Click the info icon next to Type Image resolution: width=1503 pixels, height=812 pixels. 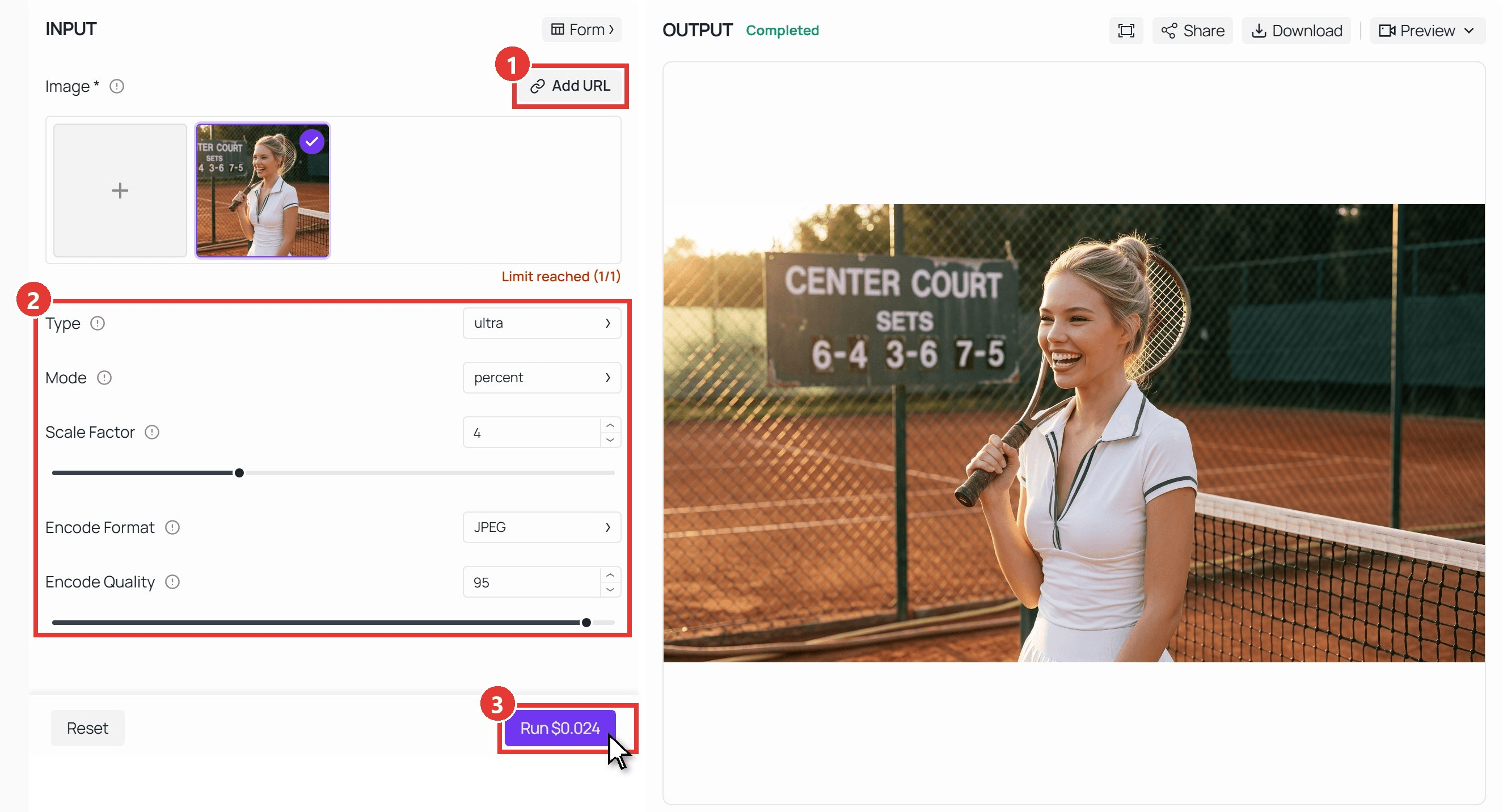[98, 323]
